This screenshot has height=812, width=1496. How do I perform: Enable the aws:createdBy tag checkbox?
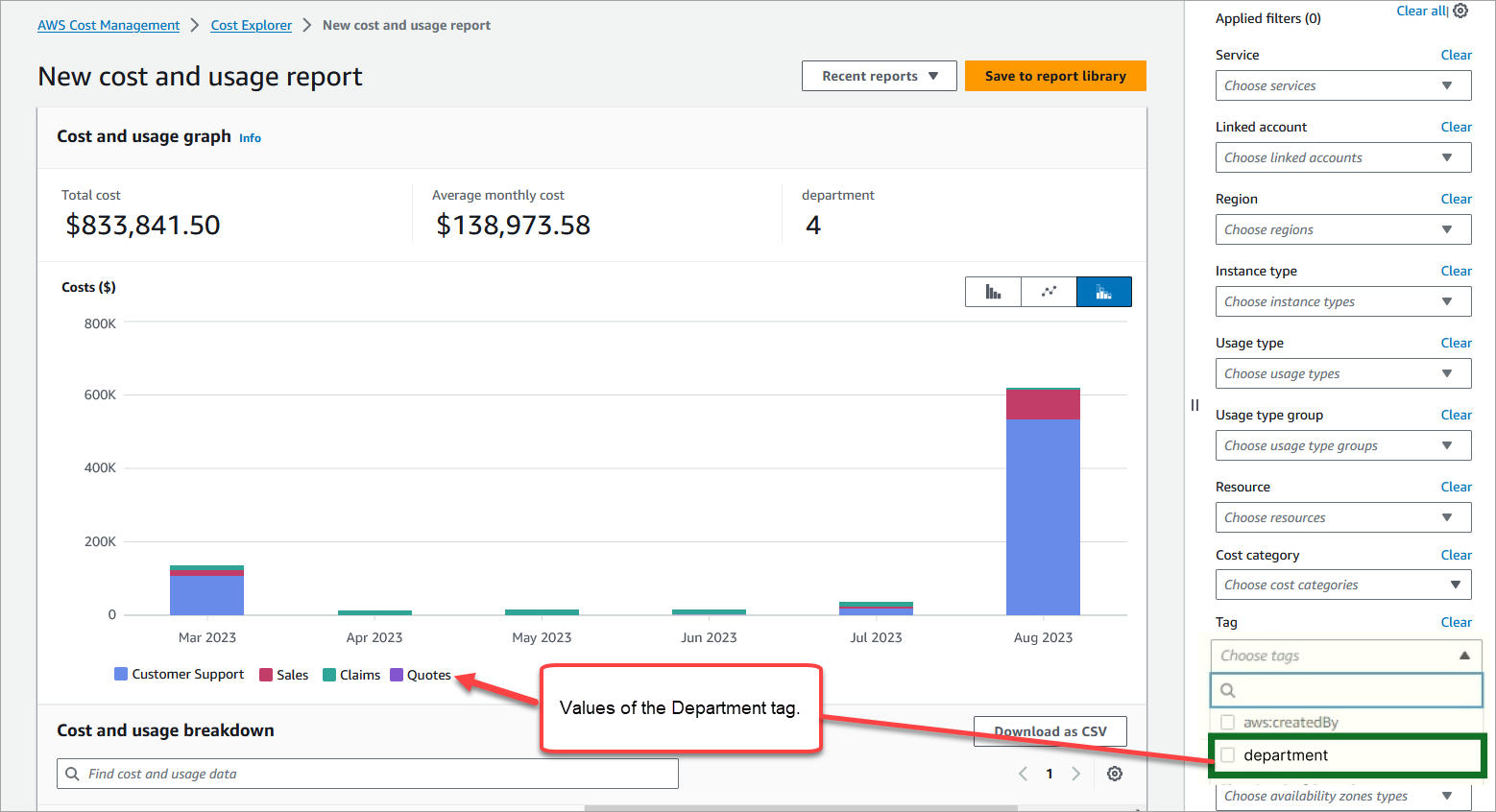click(x=1226, y=722)
